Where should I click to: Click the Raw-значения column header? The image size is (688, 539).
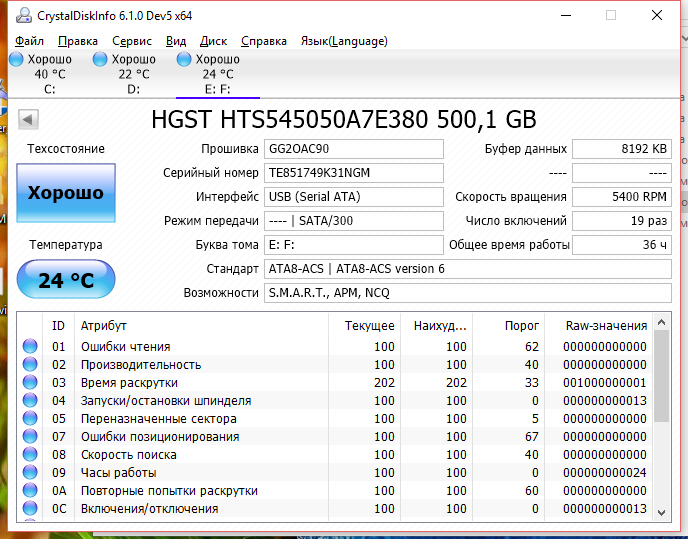coord(598,326)
